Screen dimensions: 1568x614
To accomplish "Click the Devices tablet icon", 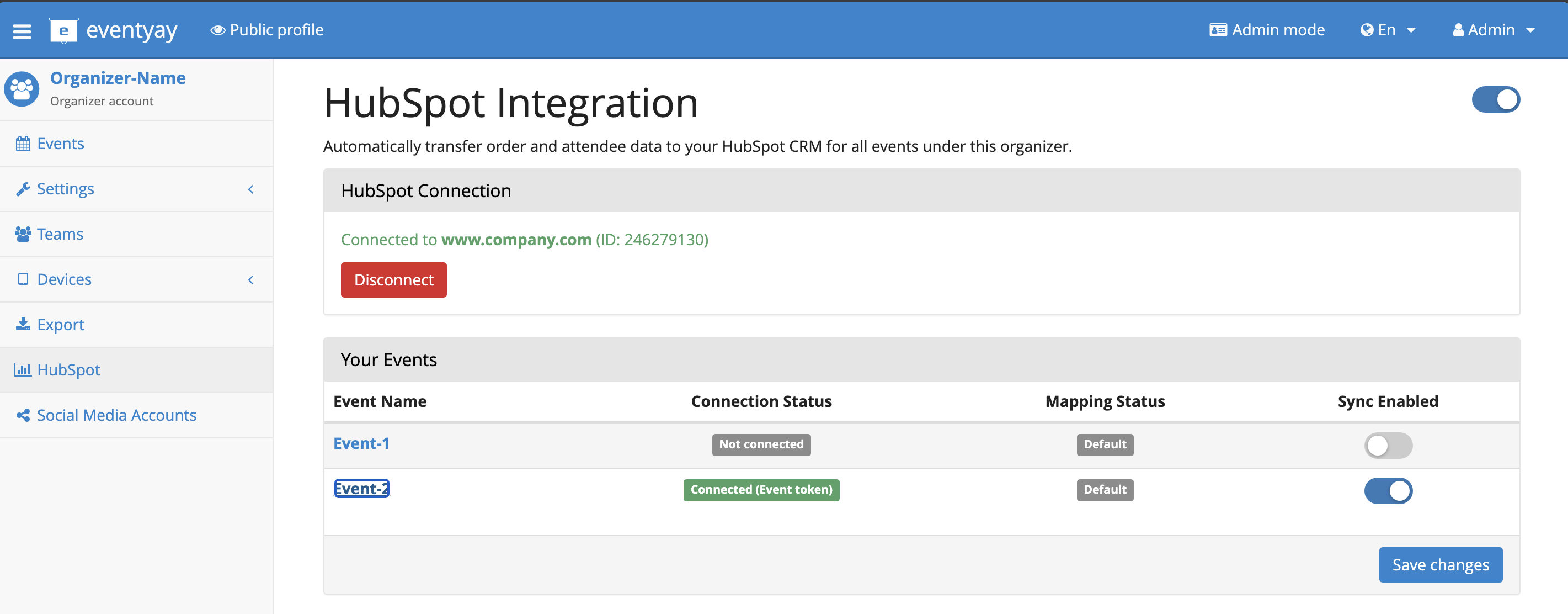I will [23, 279].
